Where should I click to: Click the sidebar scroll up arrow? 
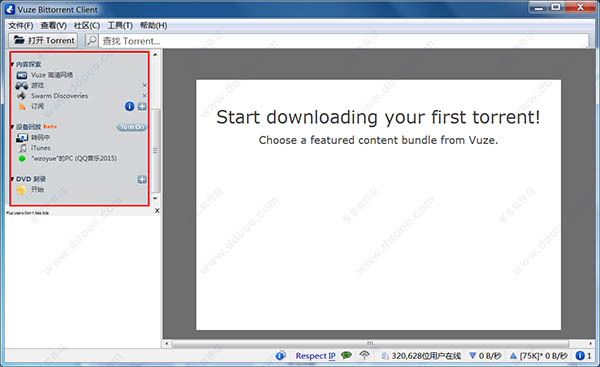pyautogui.click(x=155, y=55)
